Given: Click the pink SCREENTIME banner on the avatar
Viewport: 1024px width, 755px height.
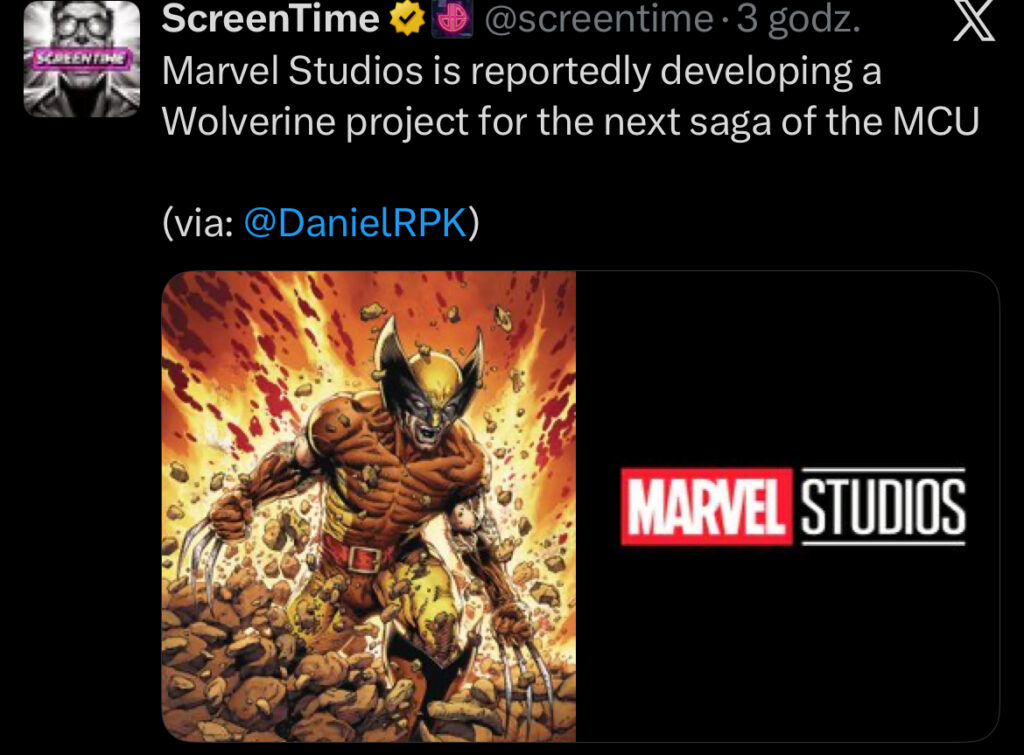Looking at the screenshot, I should click(82, 59).
